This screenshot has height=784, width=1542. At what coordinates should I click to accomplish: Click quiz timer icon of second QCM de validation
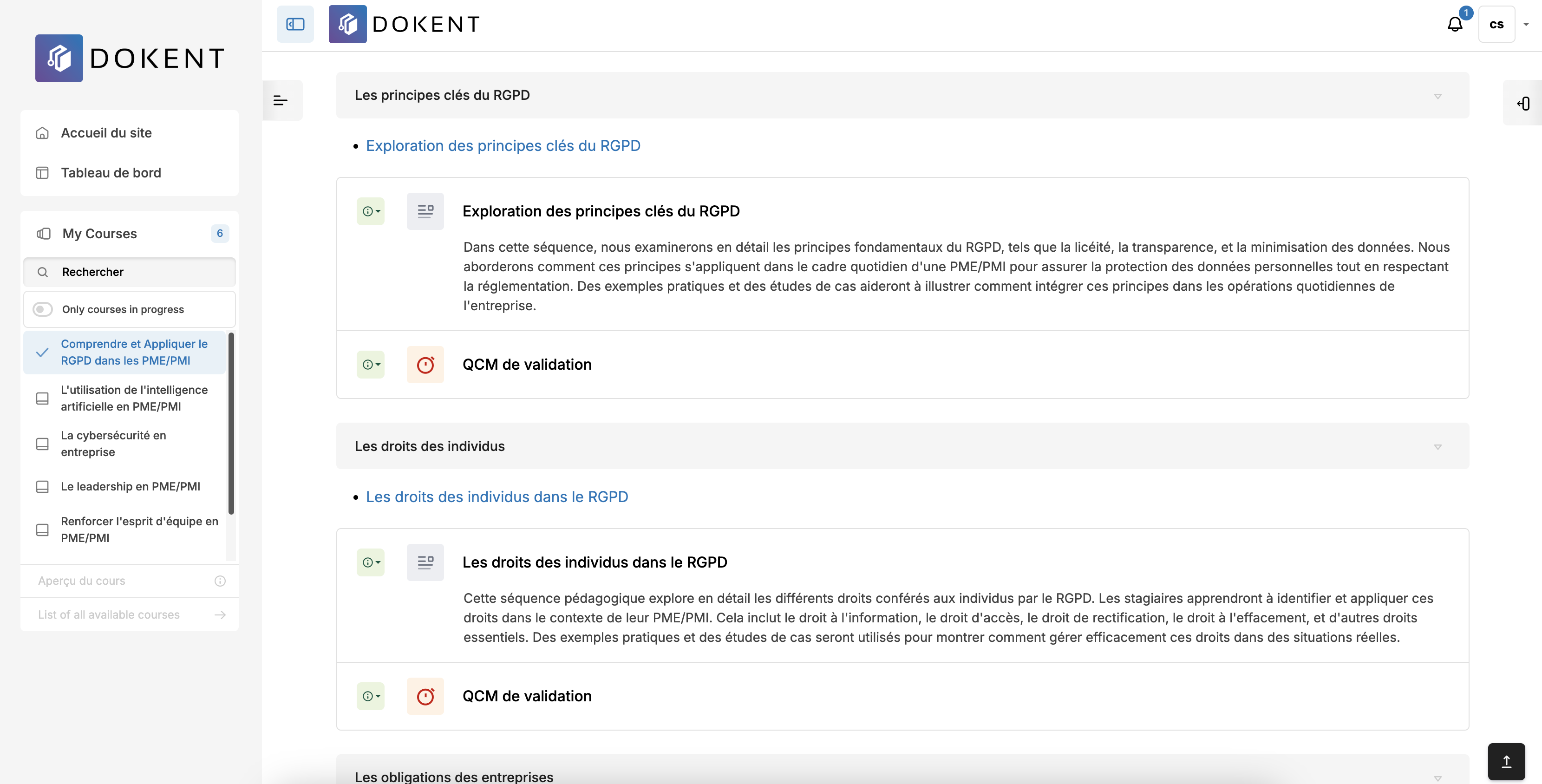pos(425,696)
